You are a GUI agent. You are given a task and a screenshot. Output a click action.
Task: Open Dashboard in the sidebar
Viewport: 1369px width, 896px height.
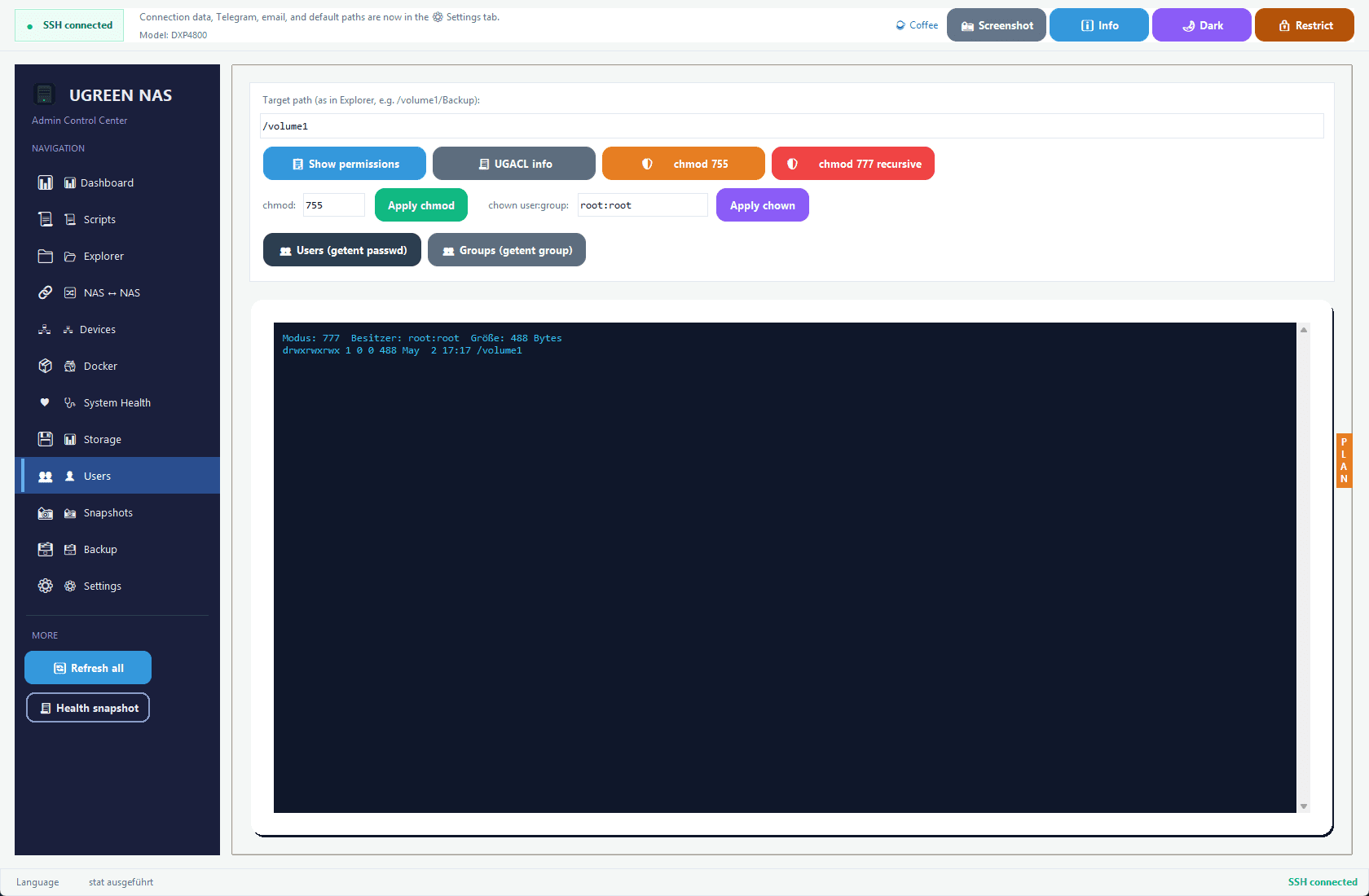click(x=117, y=182)
